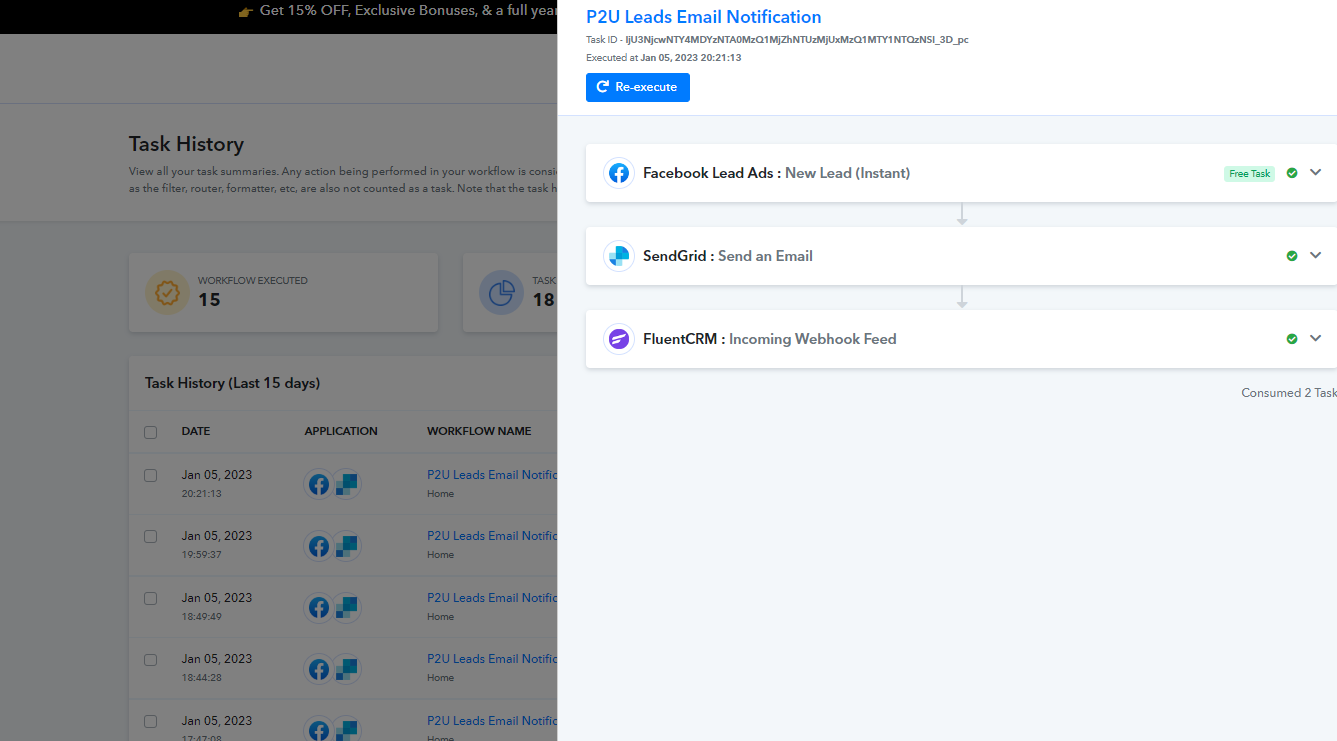Check the row executed at 19:59:37
This screenshot has height=741, width=1337.
point(151,536)
